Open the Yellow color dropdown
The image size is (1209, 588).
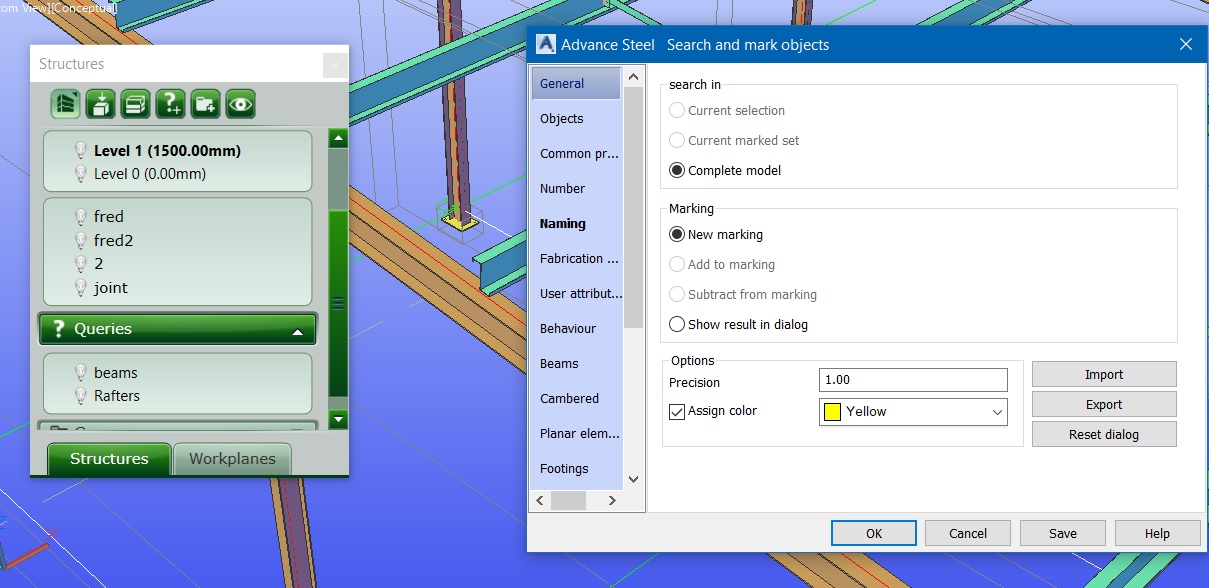(913, 411)
